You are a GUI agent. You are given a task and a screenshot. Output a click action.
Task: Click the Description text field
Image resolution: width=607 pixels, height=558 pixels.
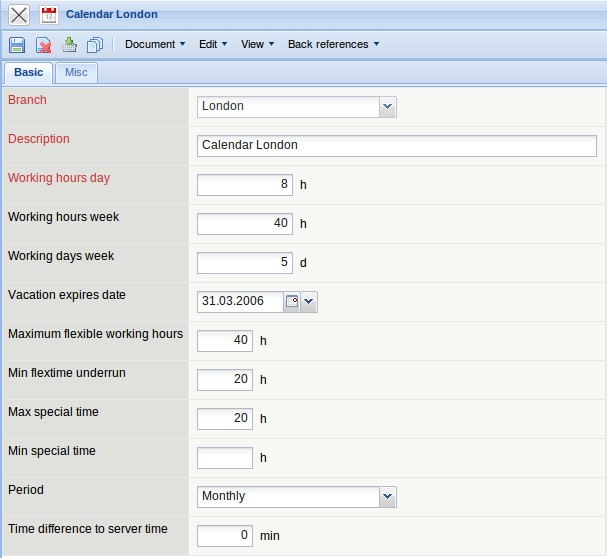pos(396,145)
